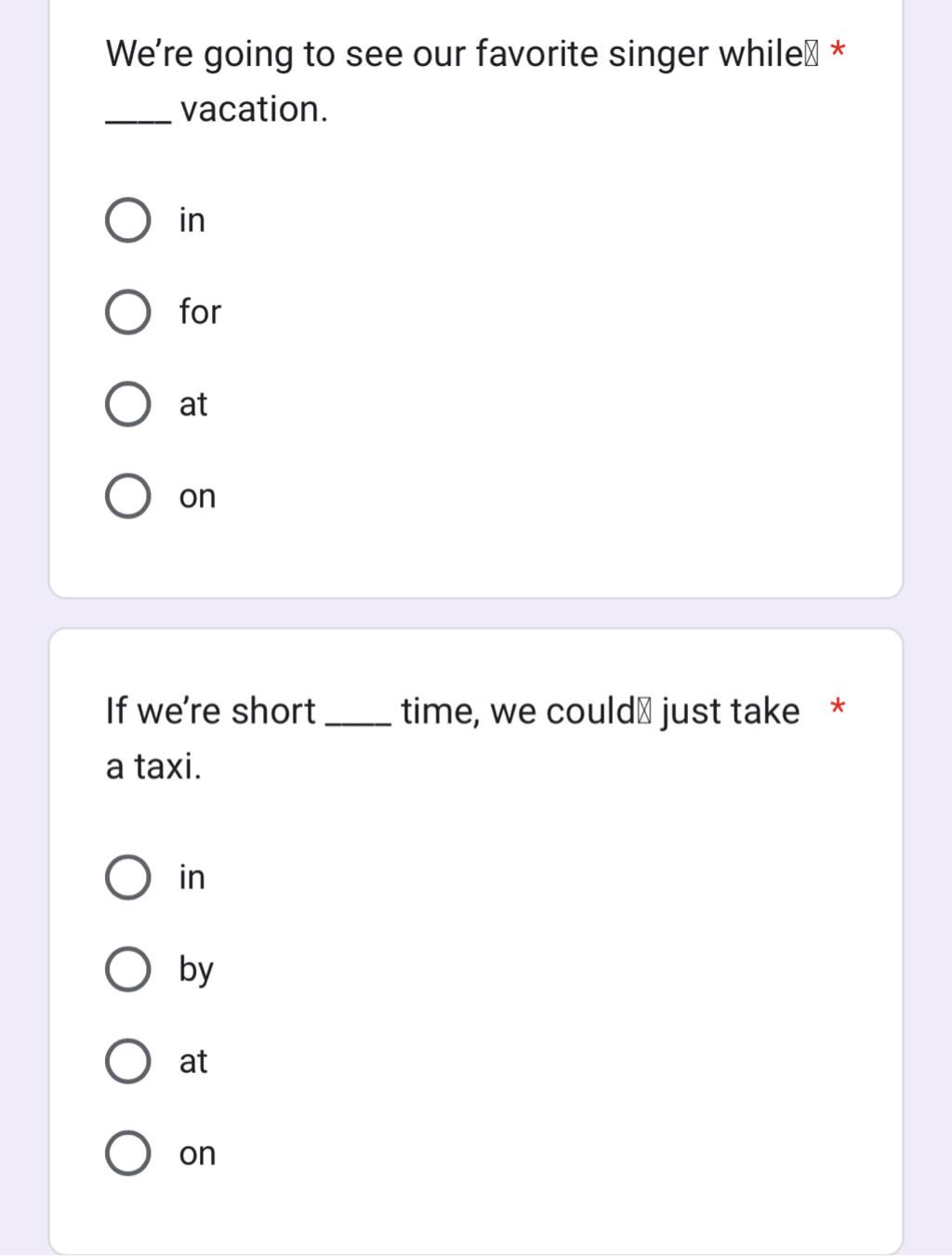Click 'at' label under vacation question

click(193, 404)
